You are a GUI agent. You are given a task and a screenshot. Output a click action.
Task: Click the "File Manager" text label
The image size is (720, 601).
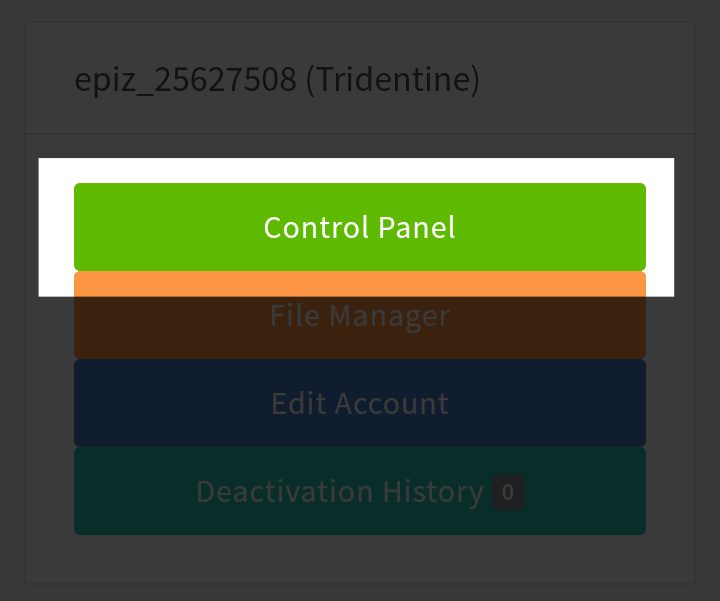pos(360,316)
